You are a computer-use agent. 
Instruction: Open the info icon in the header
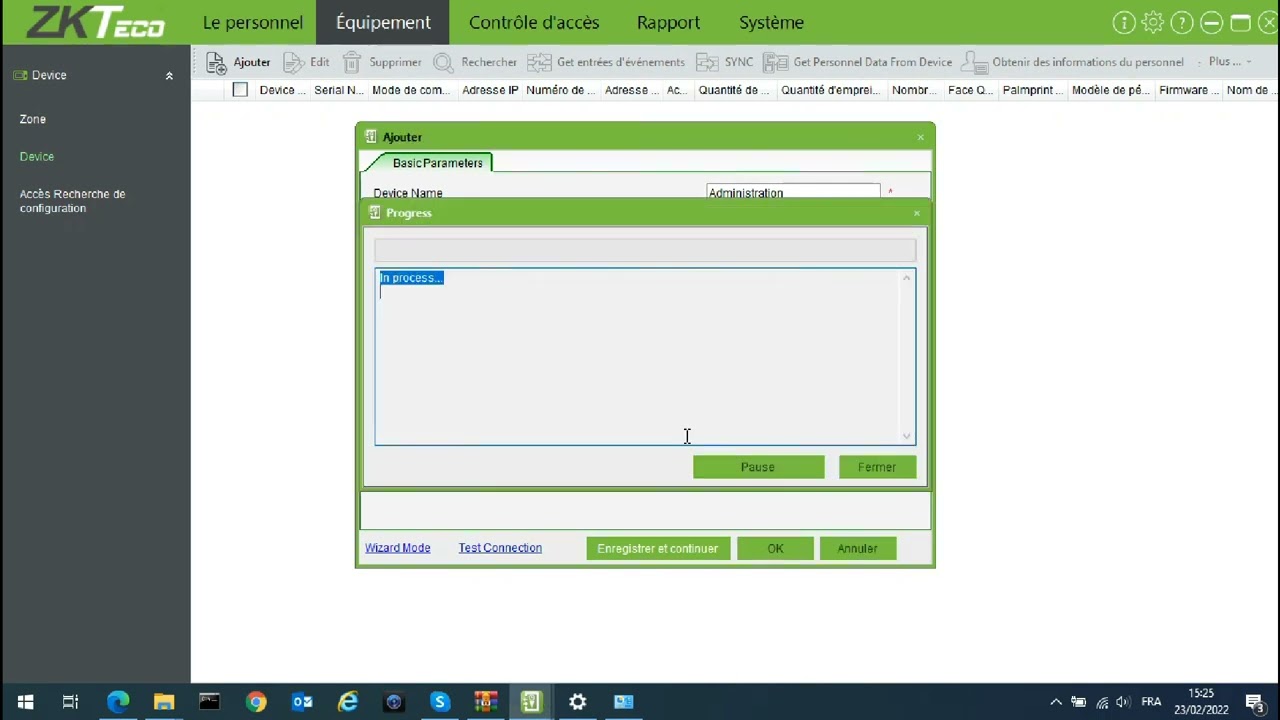[x=1124, y=22]
